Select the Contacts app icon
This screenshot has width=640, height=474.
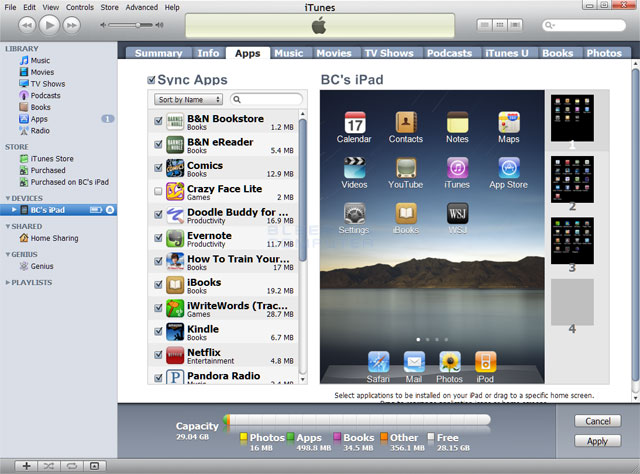point(406,122)
